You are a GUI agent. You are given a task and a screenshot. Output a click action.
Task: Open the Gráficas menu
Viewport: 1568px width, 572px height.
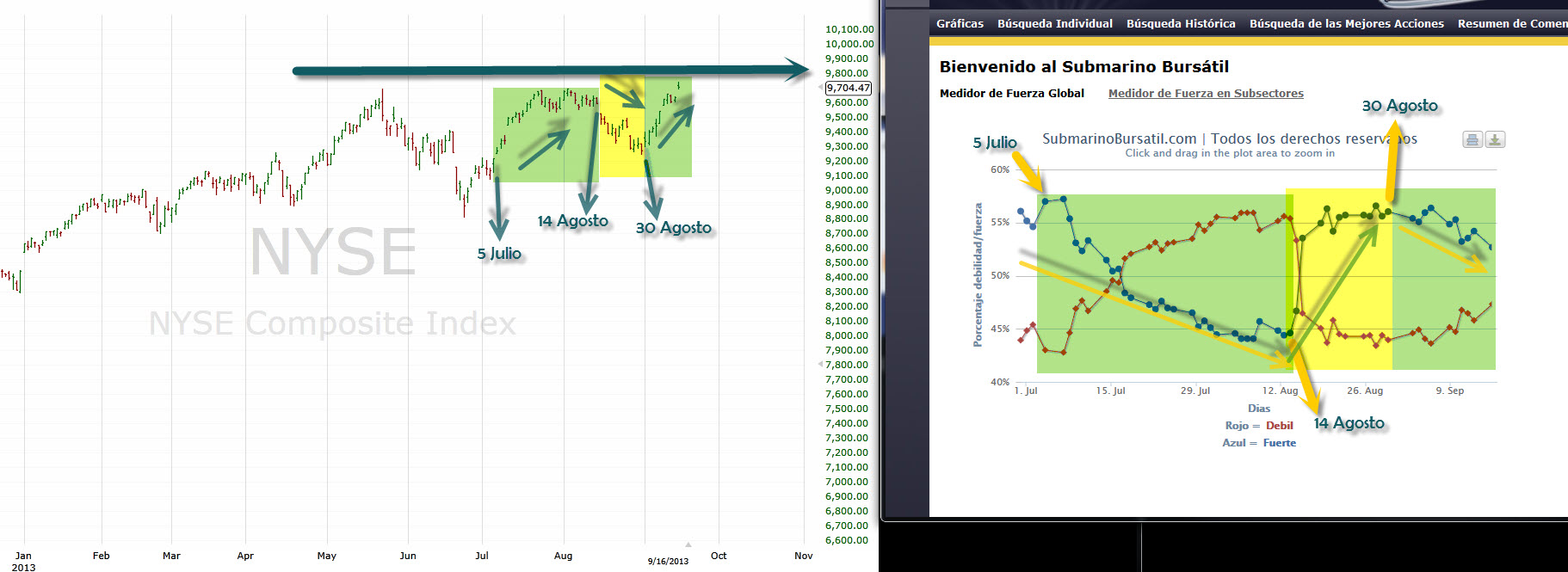[960, 24]
